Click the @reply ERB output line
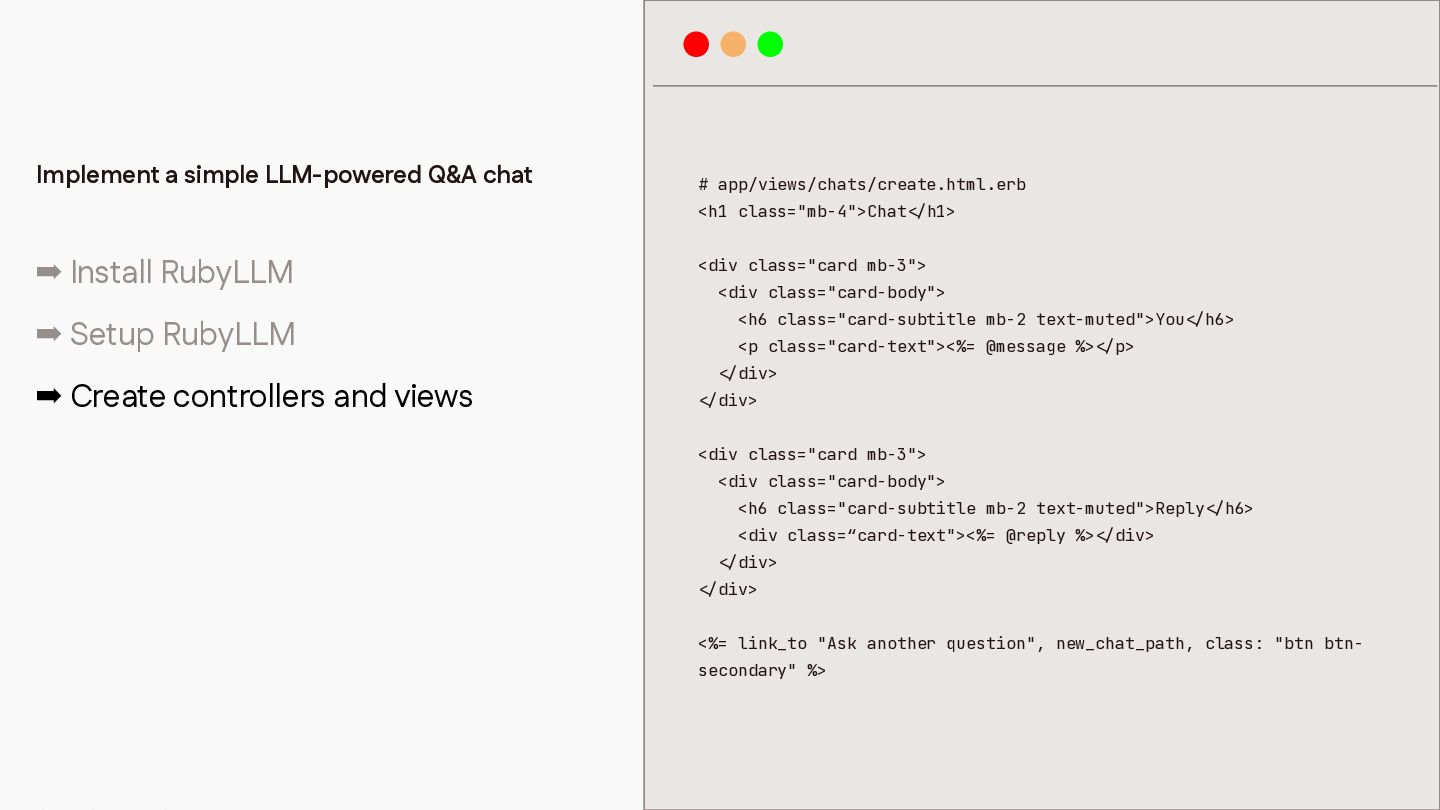 click(x=946, y=535)
